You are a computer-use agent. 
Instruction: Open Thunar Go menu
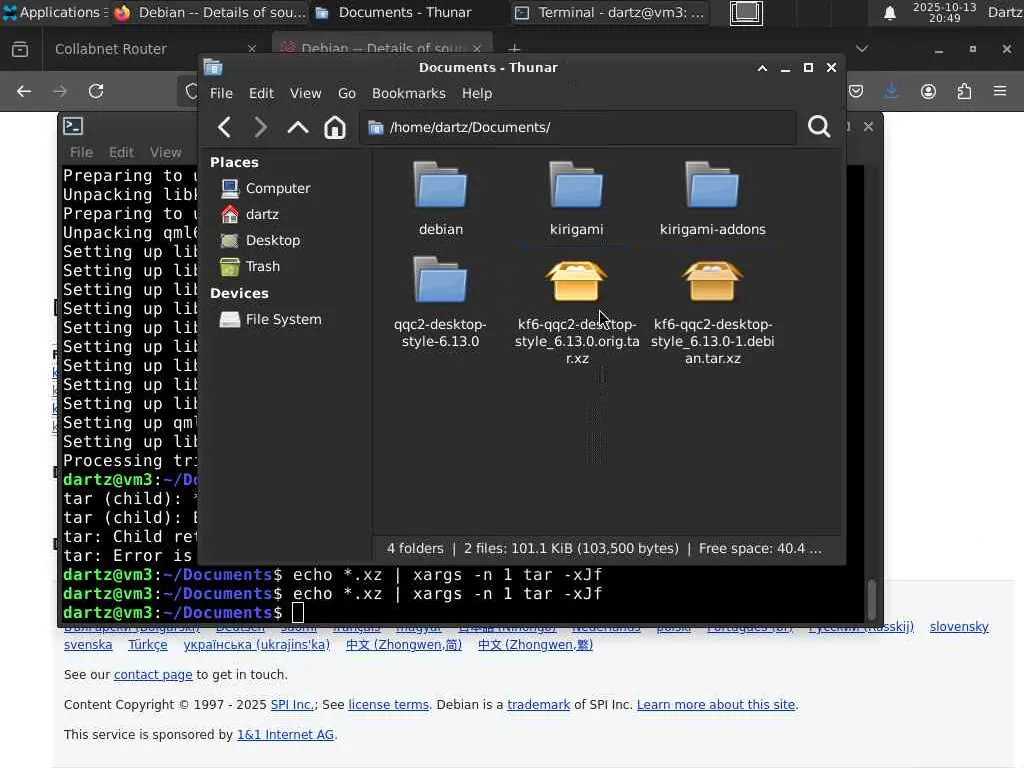pyautogui.click(x=347, y=93)
